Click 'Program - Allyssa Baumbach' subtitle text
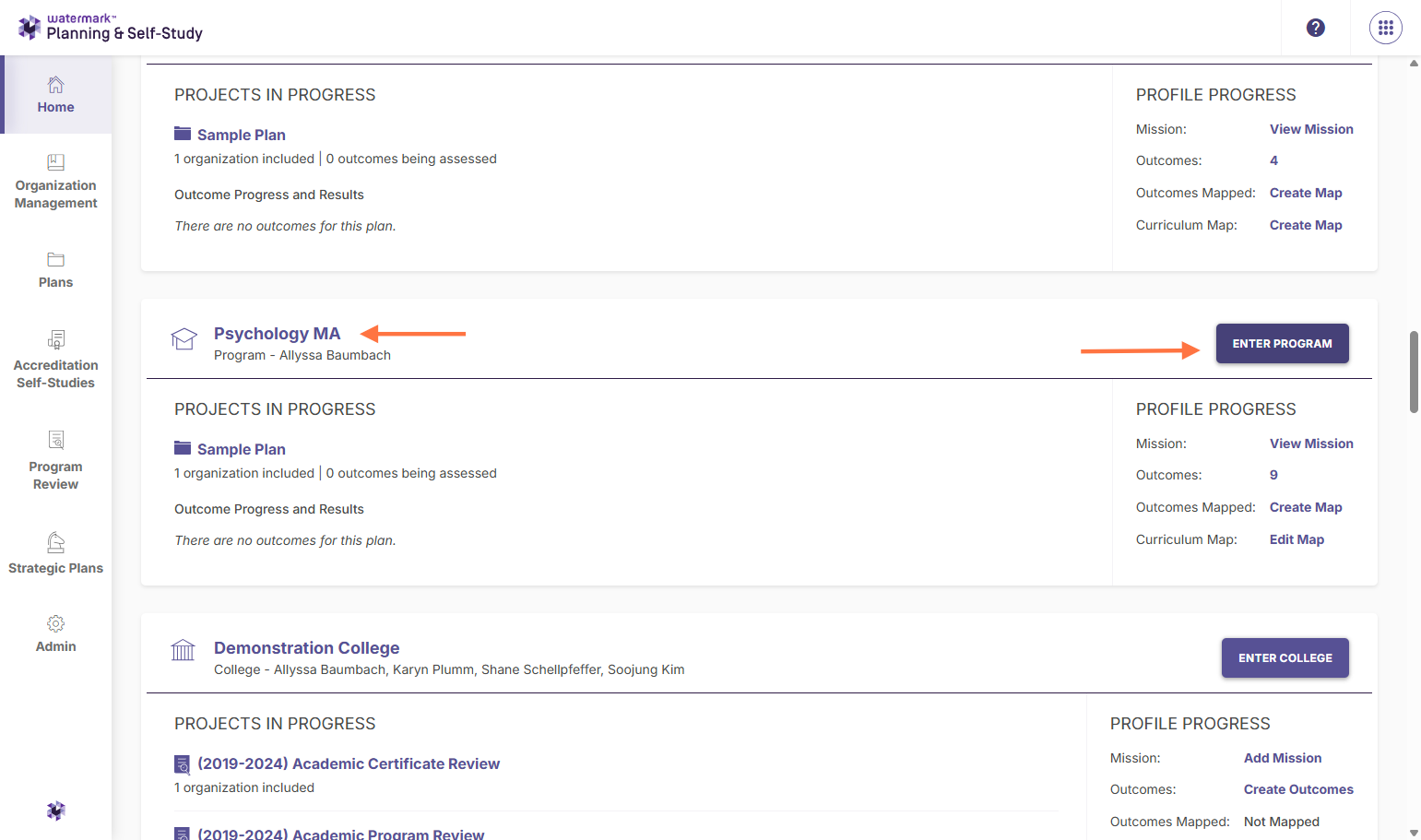1421x840 pixels. [302, 355]
